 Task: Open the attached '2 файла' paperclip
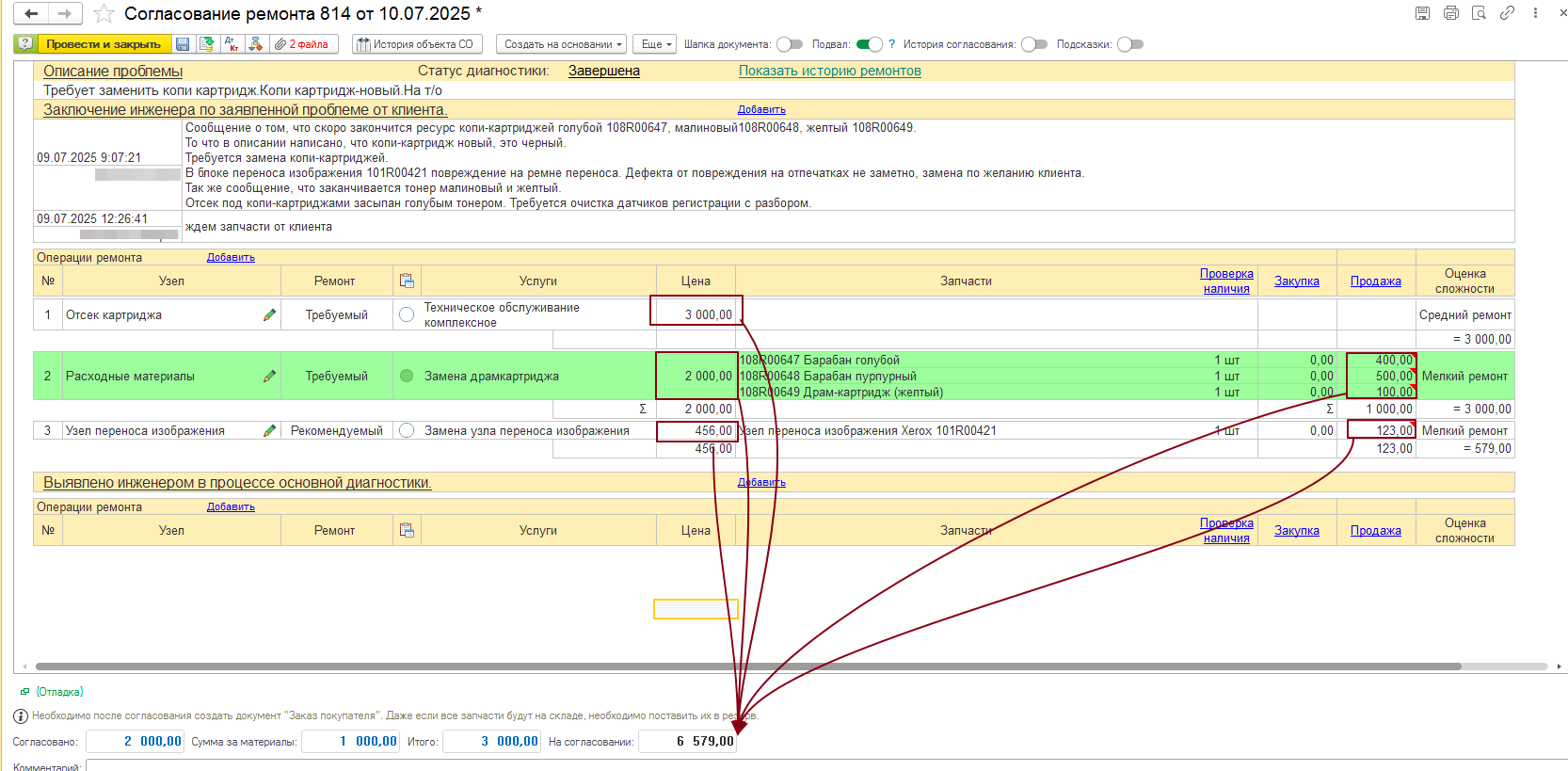click(x=302, y=44)
